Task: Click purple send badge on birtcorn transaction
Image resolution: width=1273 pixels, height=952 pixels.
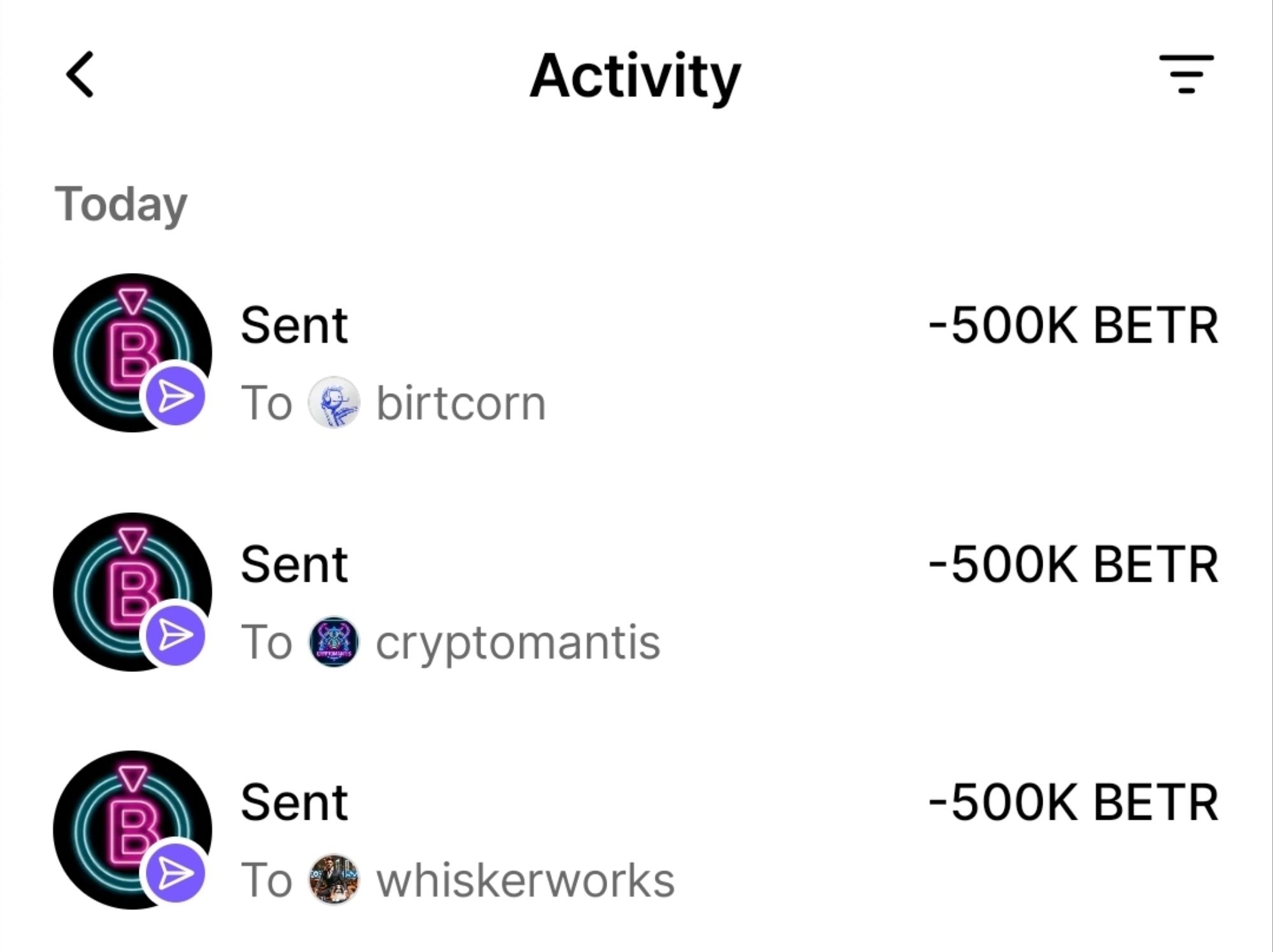Action: point(175,397)
